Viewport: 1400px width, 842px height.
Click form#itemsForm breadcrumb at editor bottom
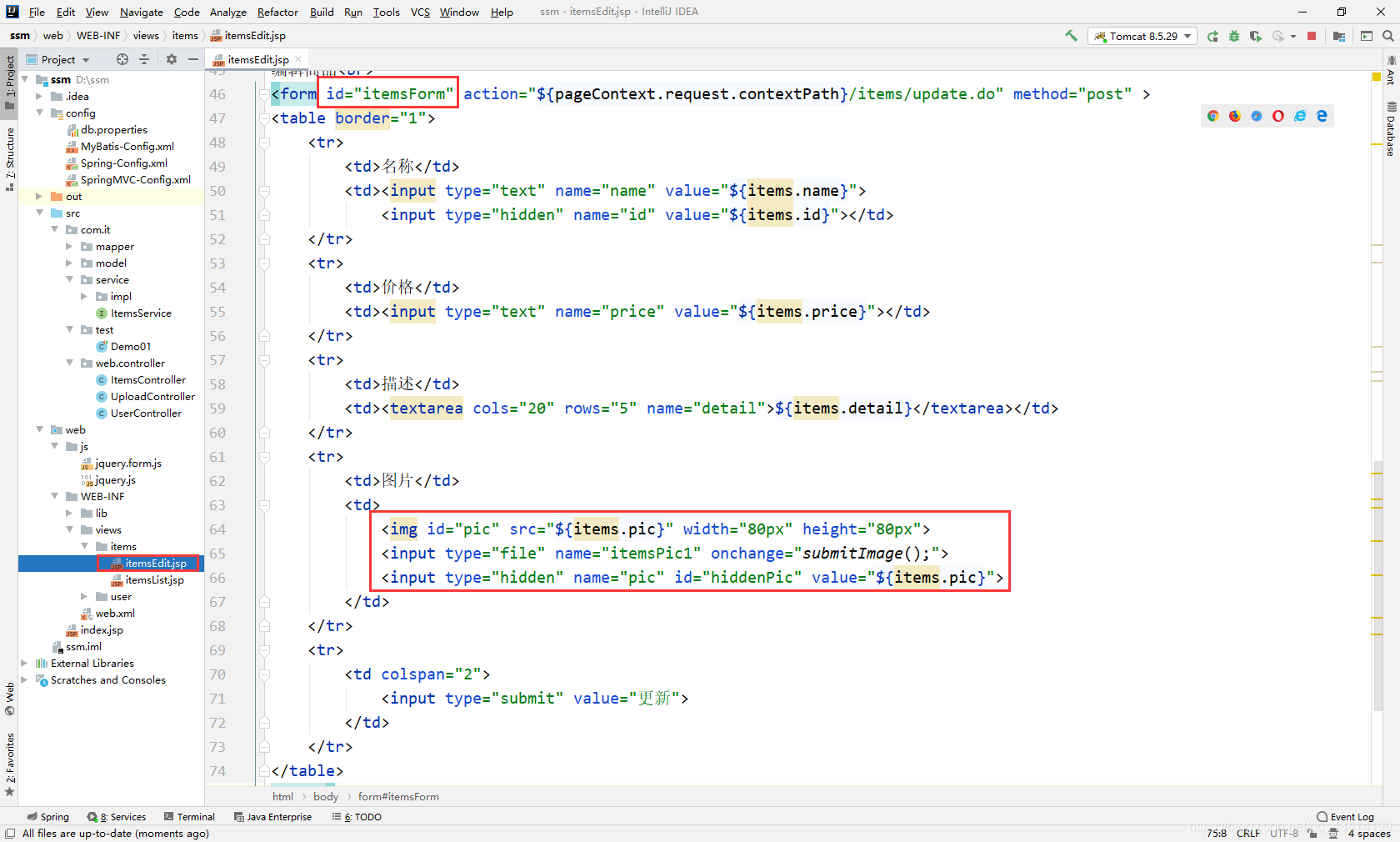[x=398, y=796]
